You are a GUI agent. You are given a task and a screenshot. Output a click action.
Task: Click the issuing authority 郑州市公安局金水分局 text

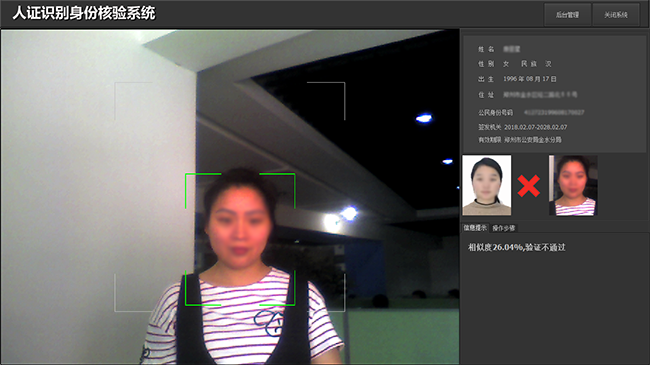click(x=533, y=140)
